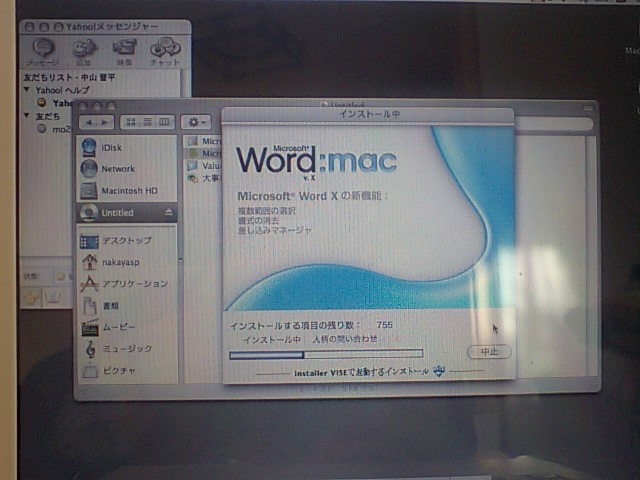Open Macintosh HD in sidebar
The width and height of the screenshot is (640, 480).
[127, 191]
